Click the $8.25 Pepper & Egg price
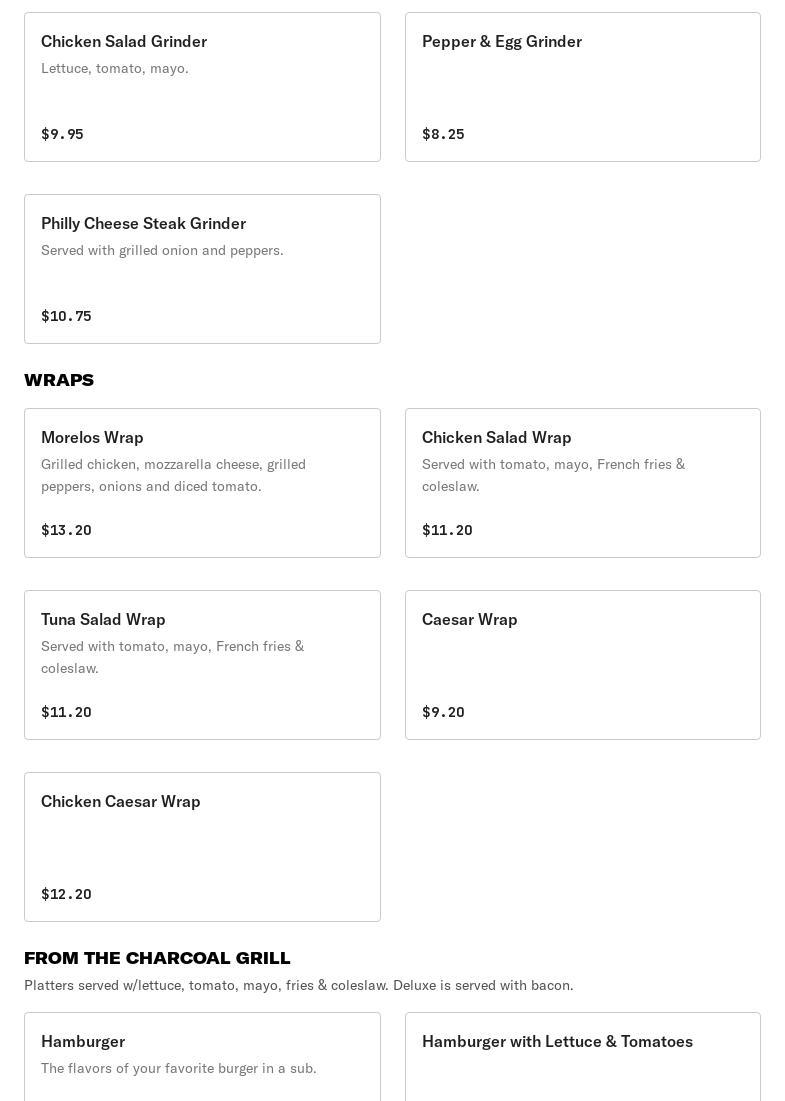 pos(443,134)
